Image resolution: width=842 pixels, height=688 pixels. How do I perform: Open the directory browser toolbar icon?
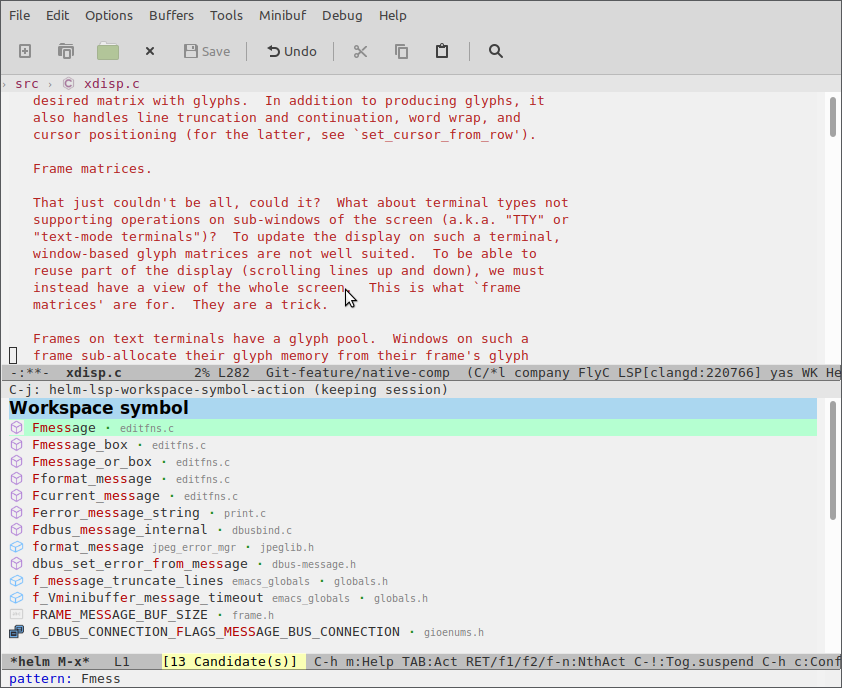point(66,51)
